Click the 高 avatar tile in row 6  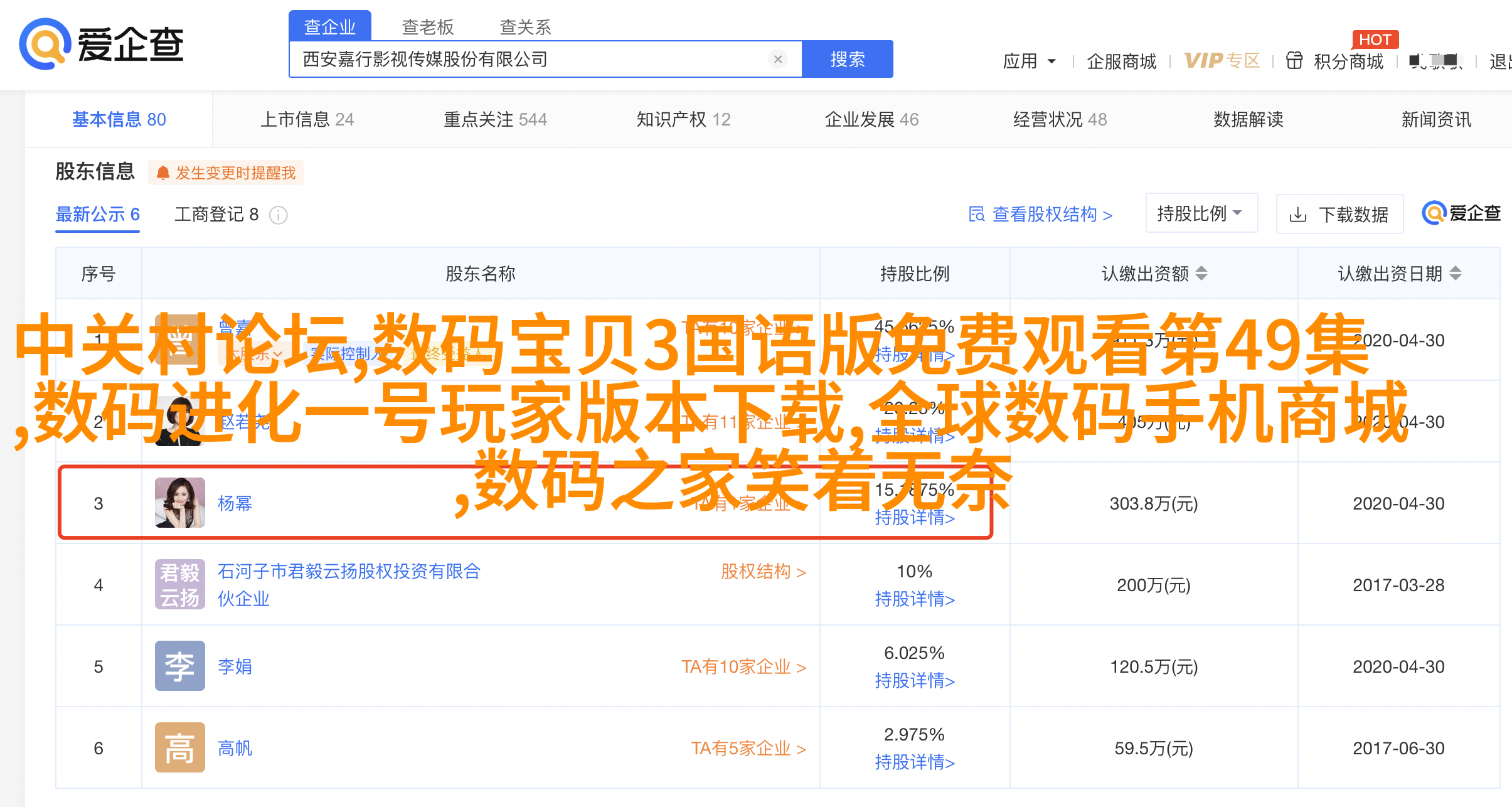(180, 747)
